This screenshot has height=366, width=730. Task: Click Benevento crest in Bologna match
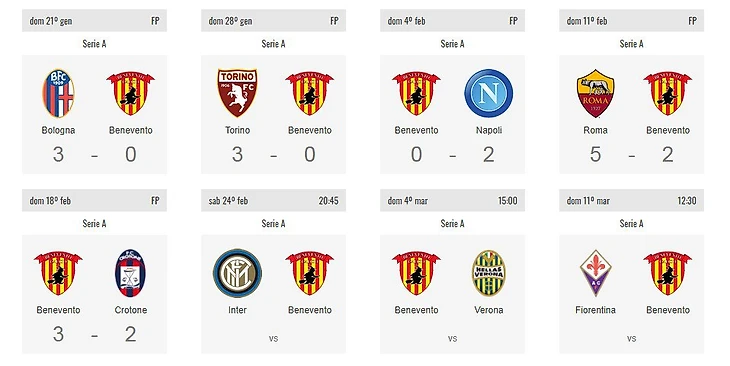pyautogui.click(x=130, y=93)
